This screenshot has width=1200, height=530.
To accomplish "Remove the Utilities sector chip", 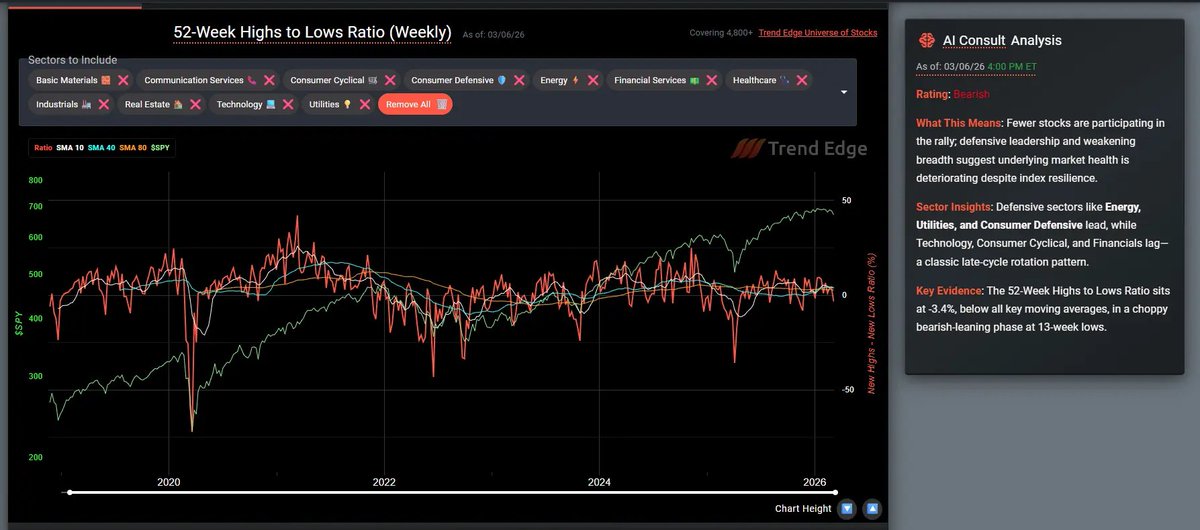I will (365, 104).
